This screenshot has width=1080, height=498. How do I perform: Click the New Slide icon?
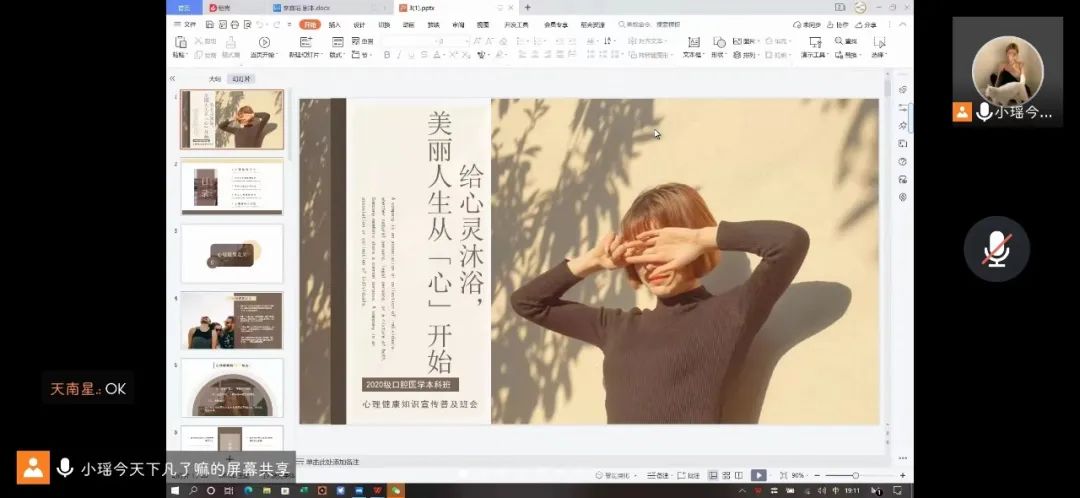(x=306, y=42)
